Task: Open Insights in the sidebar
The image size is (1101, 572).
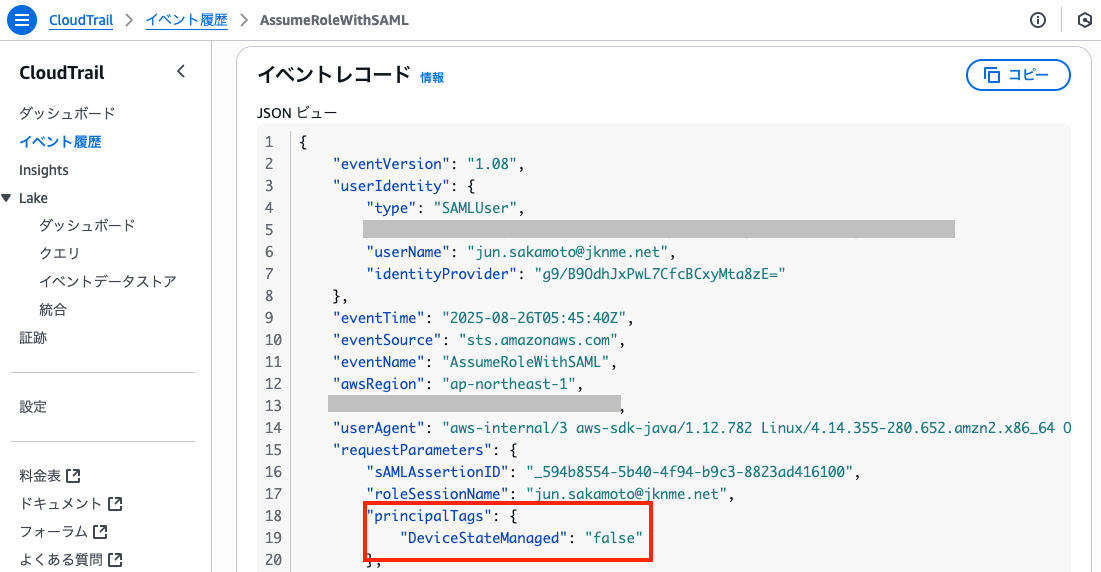Action: [44, 170]
